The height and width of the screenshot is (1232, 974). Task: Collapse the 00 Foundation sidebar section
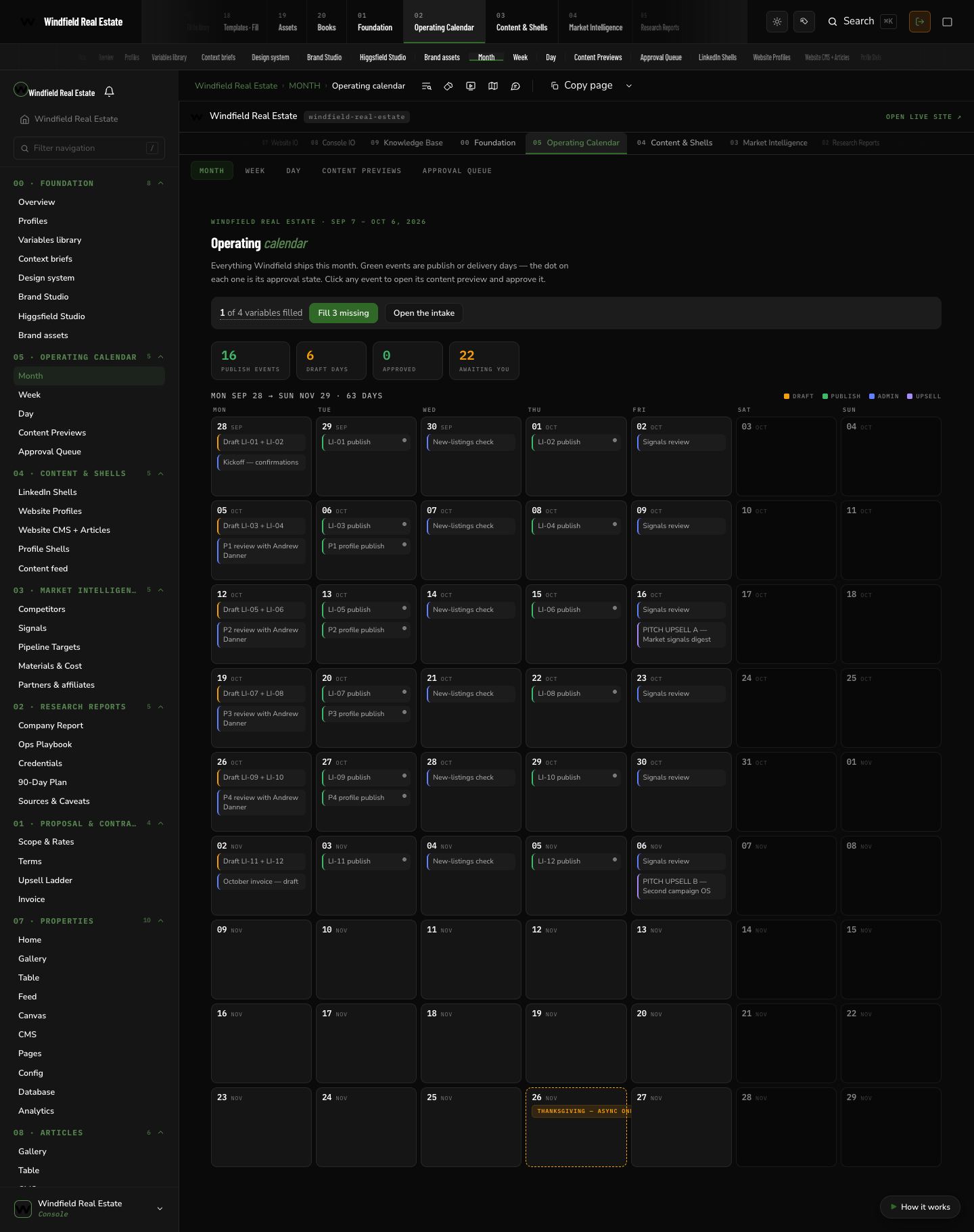tap(161, 183)
